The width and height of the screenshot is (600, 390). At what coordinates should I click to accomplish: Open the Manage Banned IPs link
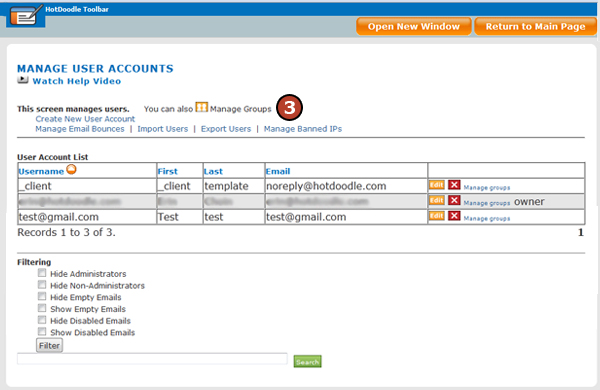[303, 129]
